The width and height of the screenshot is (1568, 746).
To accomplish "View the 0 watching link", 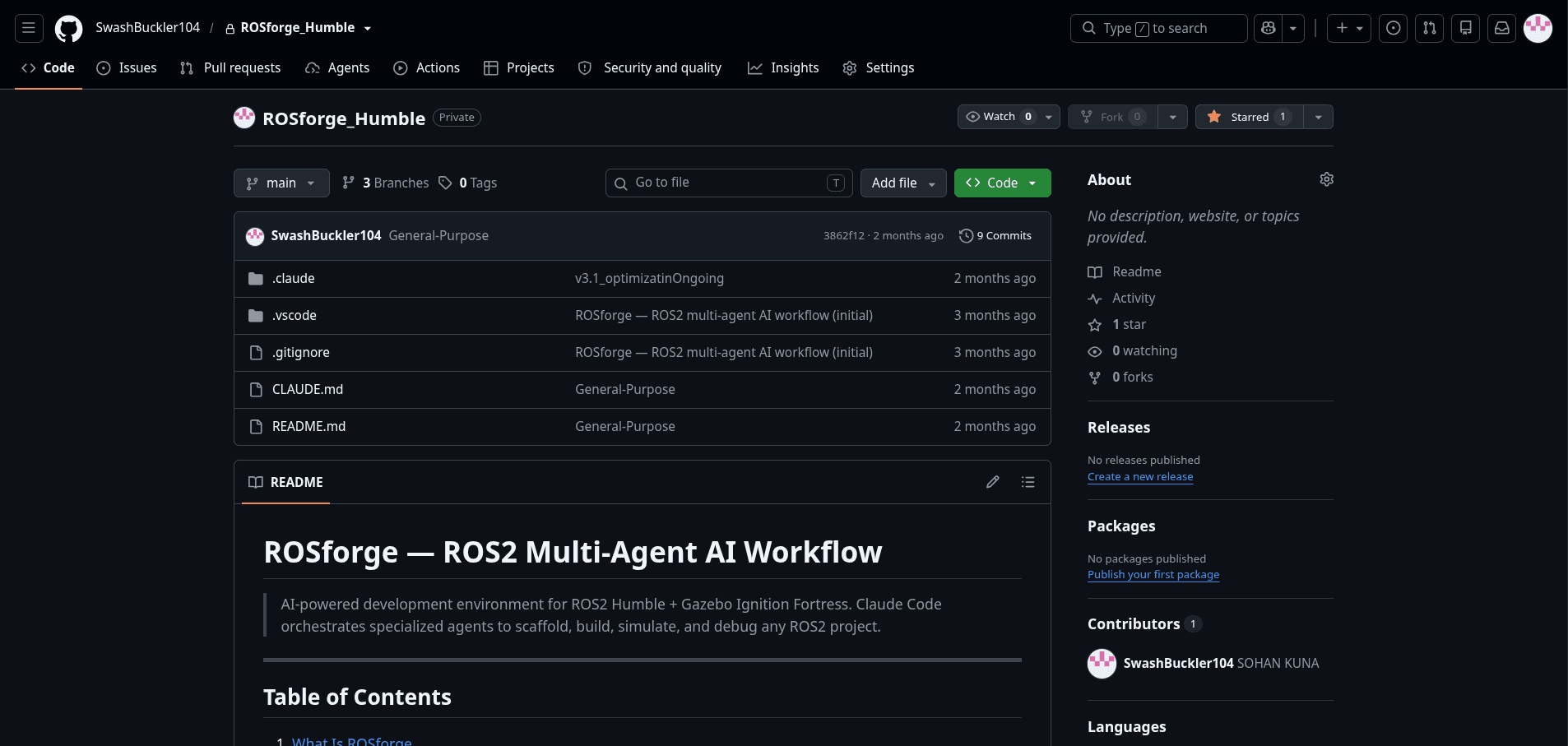I will coord(1132,351).
